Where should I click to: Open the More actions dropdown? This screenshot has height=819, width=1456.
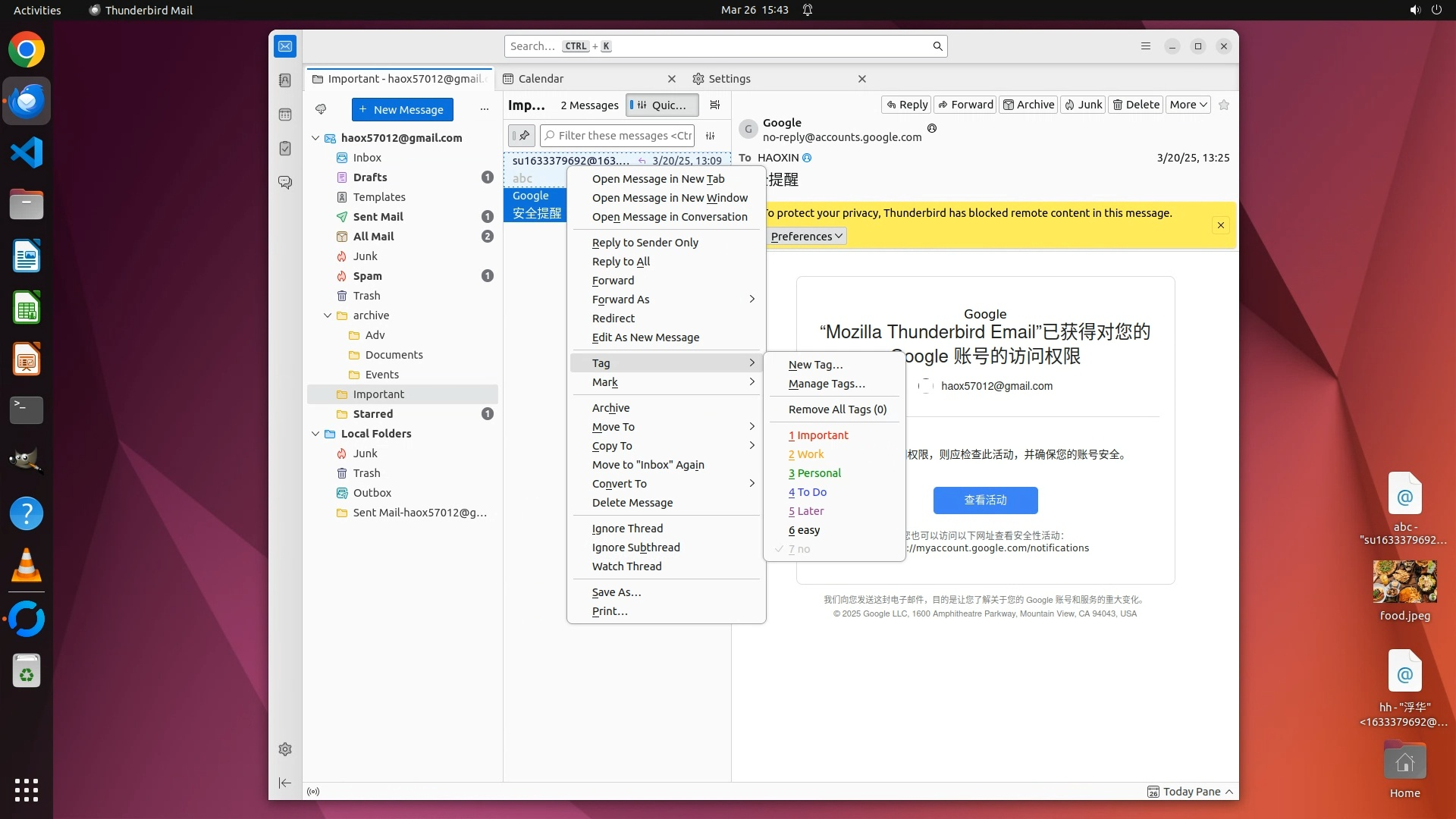pos(1188,105)
